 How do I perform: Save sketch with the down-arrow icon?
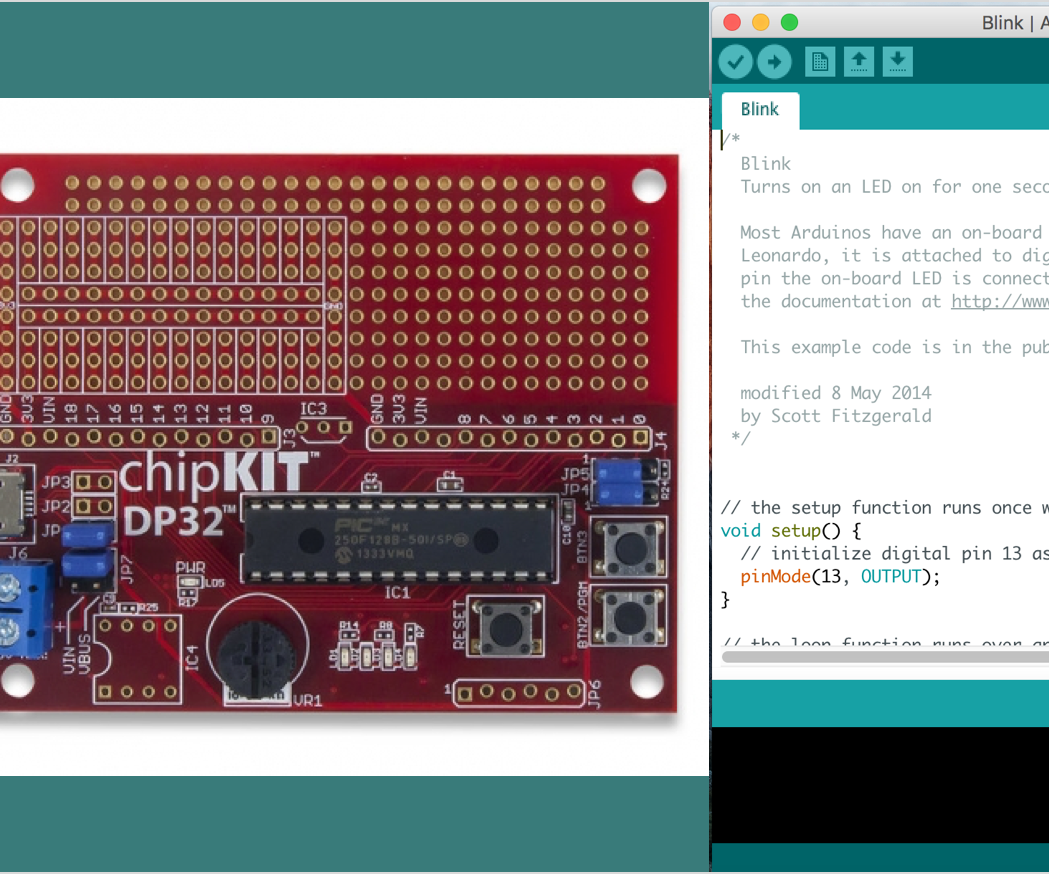[897, 62]
